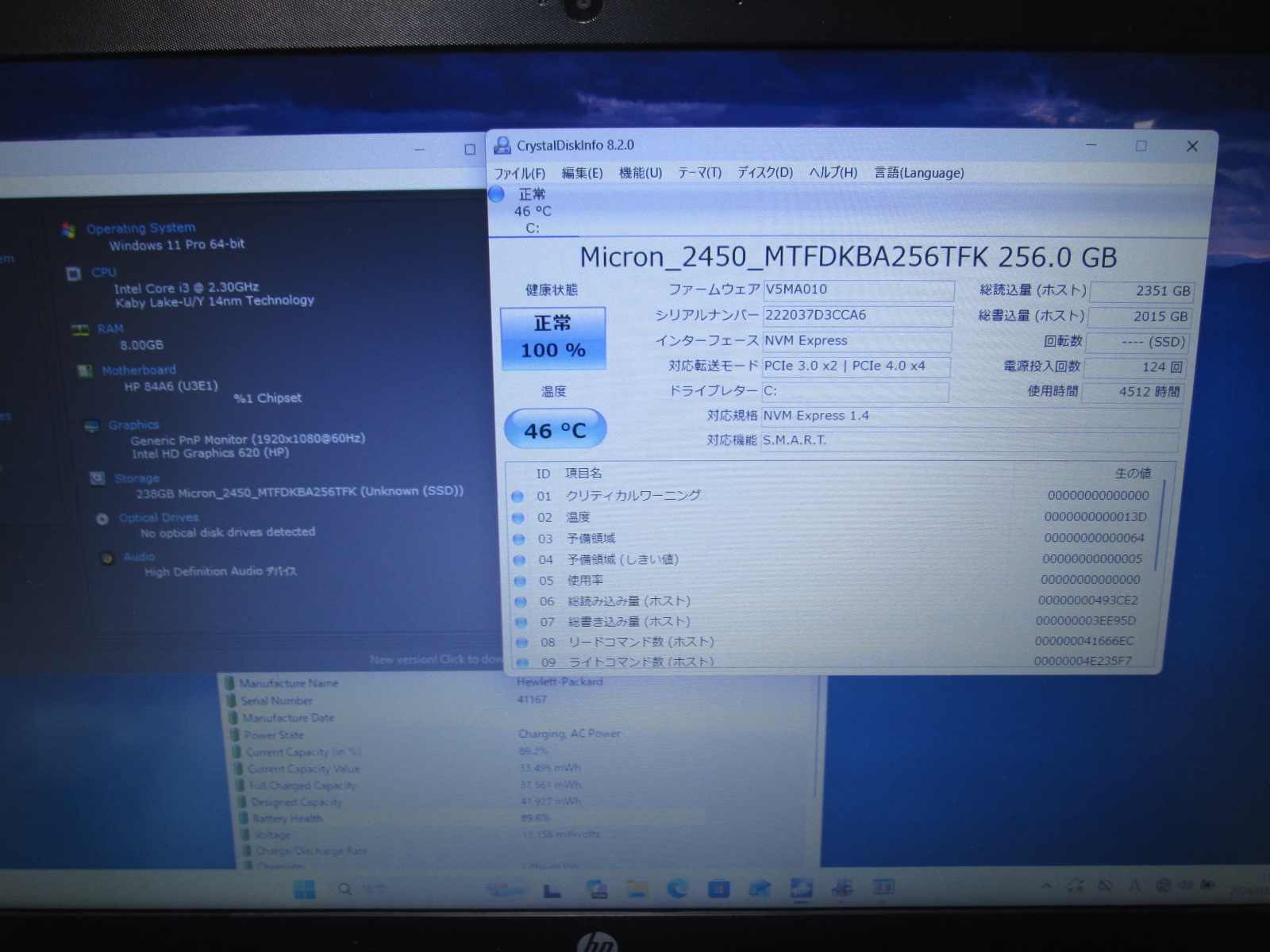Image resolution: width=1270 pixels, height=952 pixels.
Task: Click the serial number field
Action: (857, 316)
